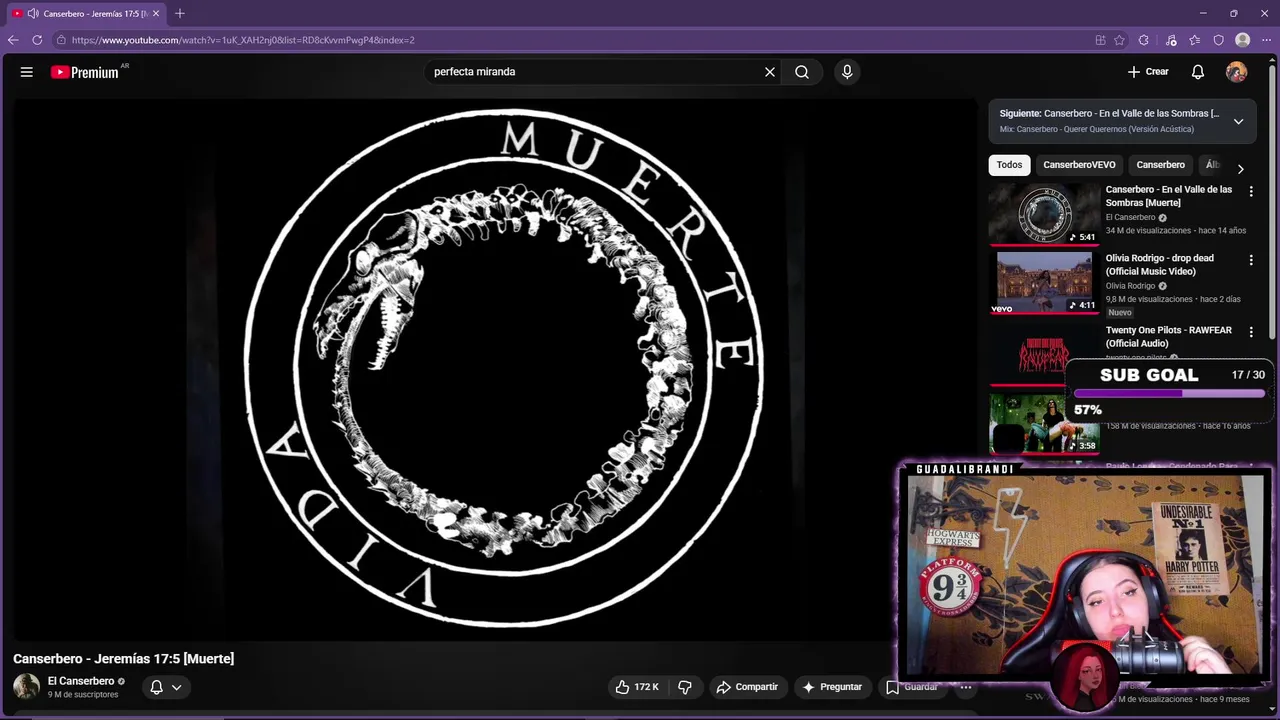The width and height of the screenshot is (1280, 720).
Task: Open options menu for Olivia Rodrigo drop dead
Action: (1250, 260)
